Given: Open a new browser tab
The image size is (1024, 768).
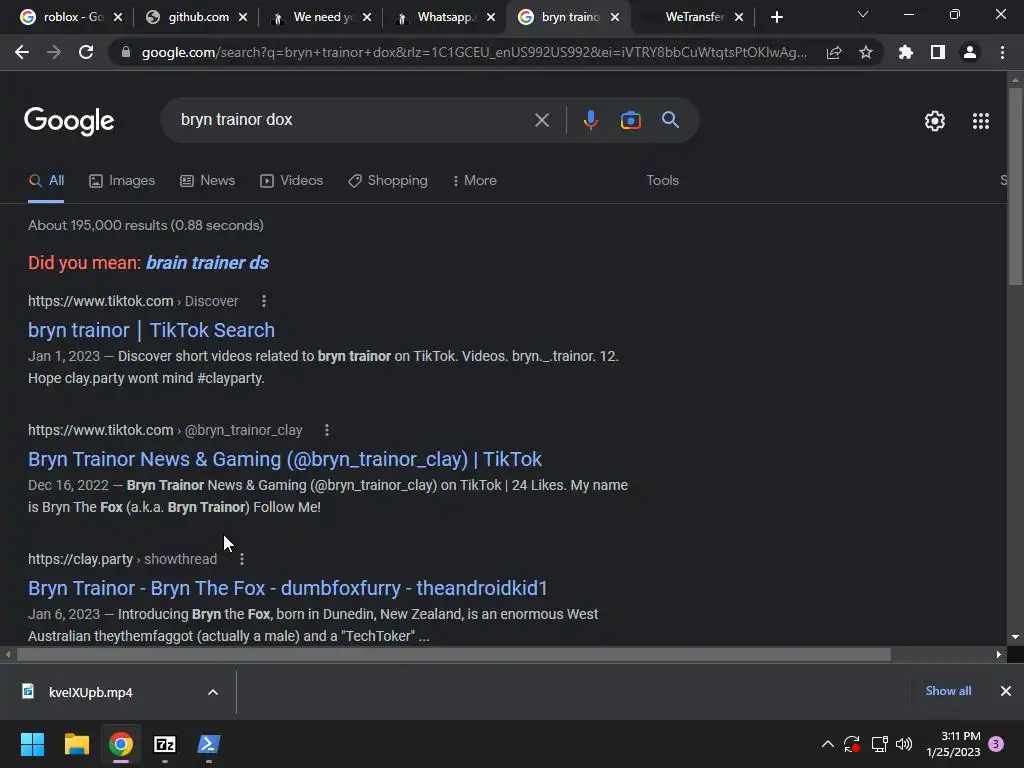Looking at the screenshot, I should click(x=776, y=17).
